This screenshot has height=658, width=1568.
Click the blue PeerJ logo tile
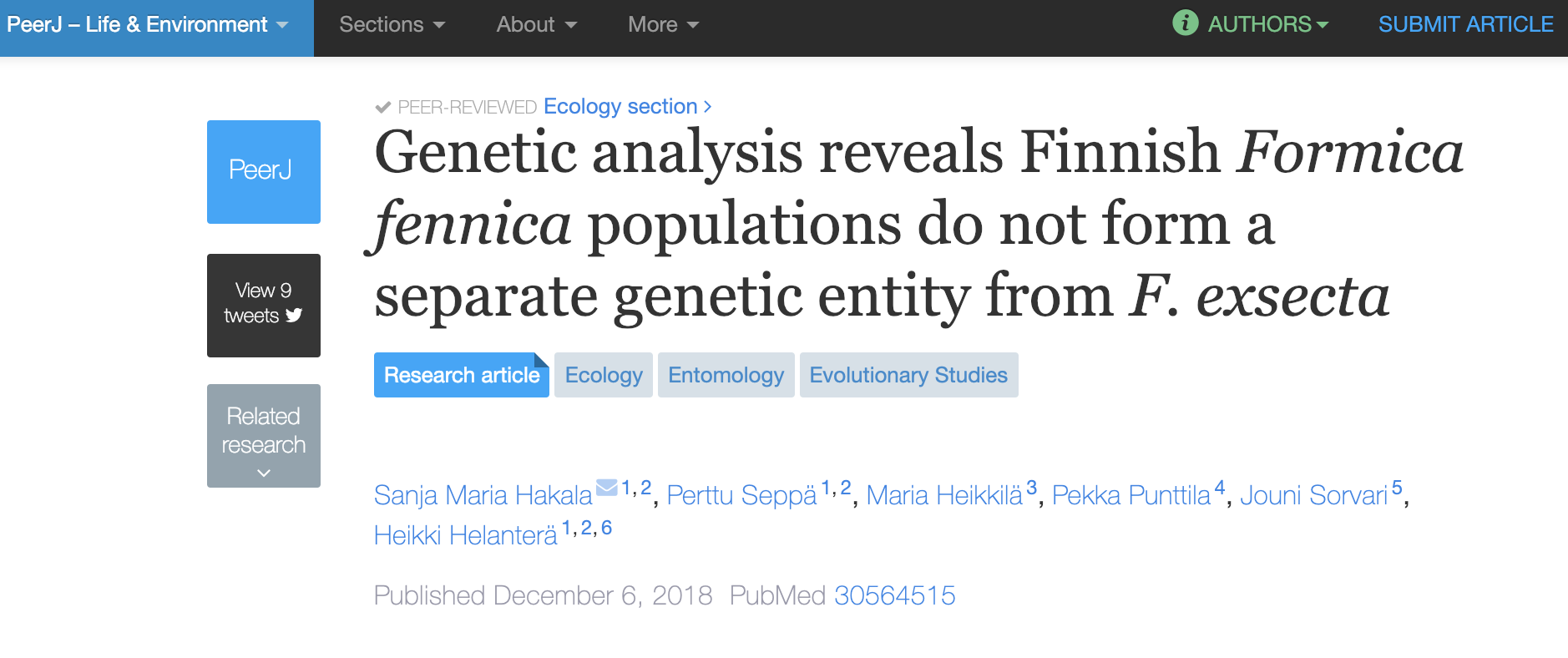point(264,172)
